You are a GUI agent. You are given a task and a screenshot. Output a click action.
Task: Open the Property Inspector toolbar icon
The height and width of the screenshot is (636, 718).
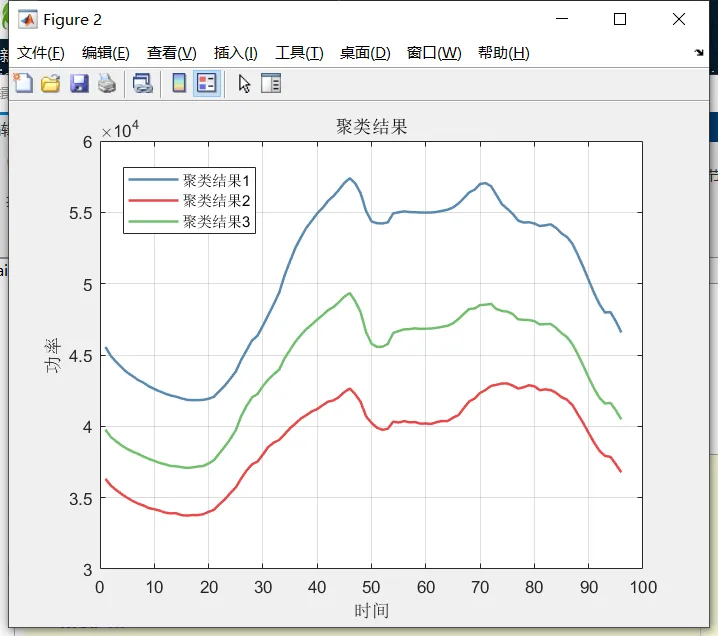(271, 84)
